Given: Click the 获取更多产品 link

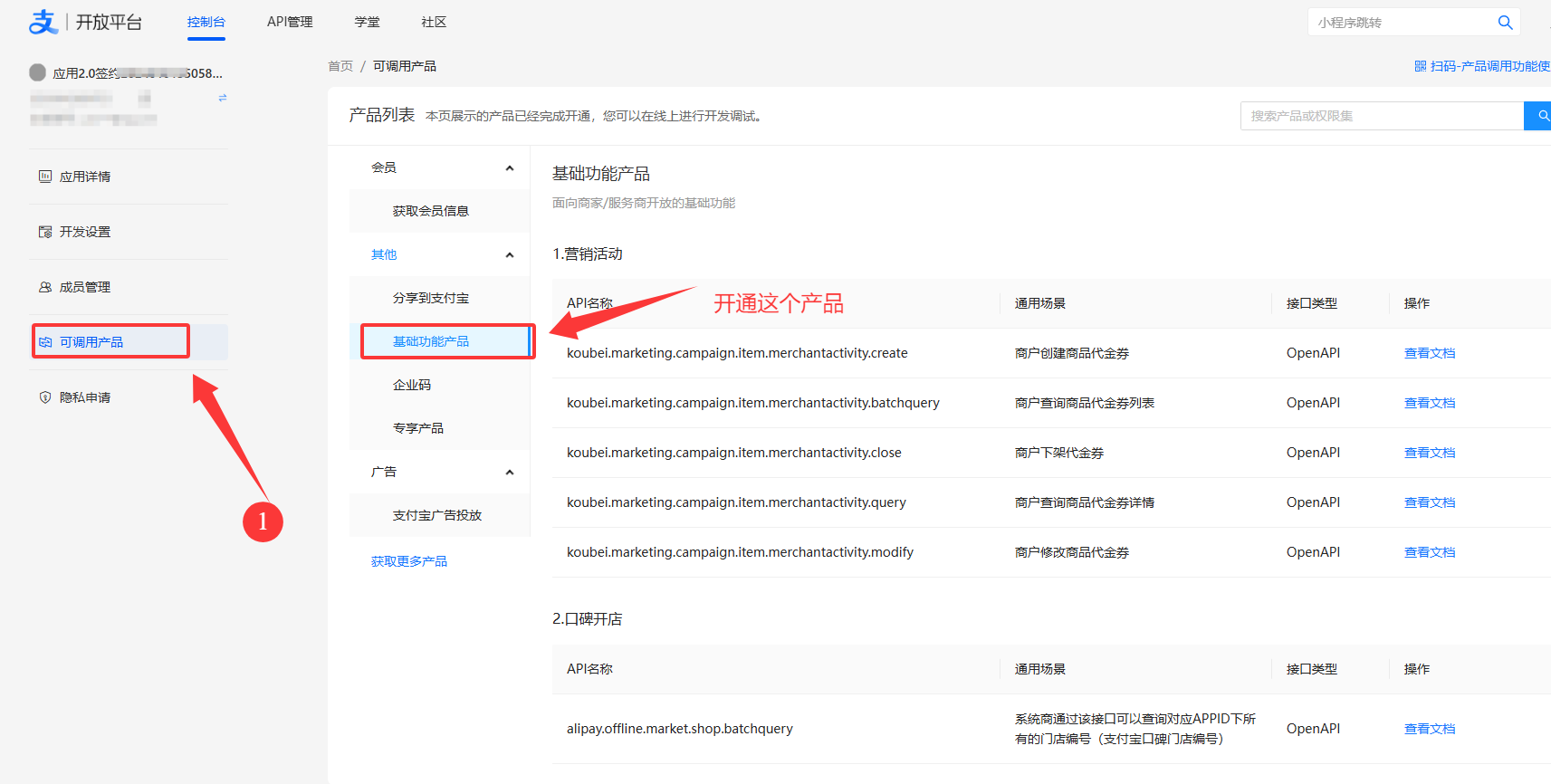Looking at the screenshot, I should 409,561.
